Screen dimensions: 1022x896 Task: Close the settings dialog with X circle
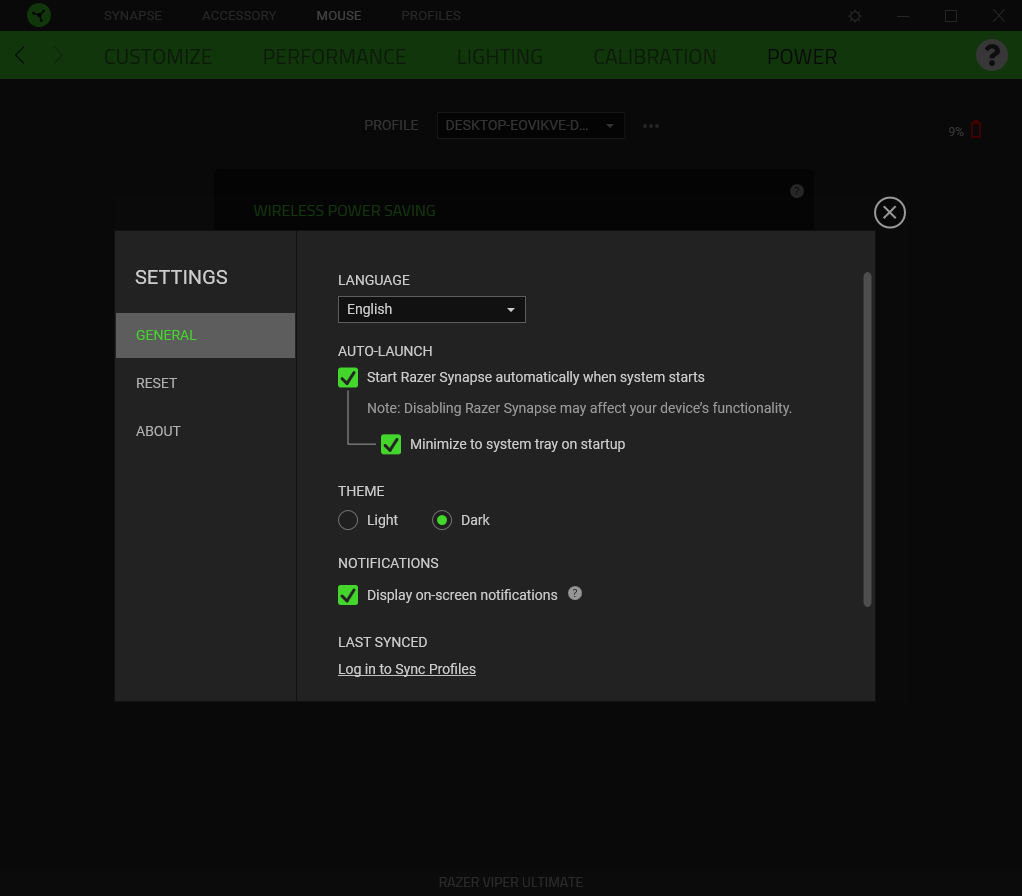click(890, 212)
